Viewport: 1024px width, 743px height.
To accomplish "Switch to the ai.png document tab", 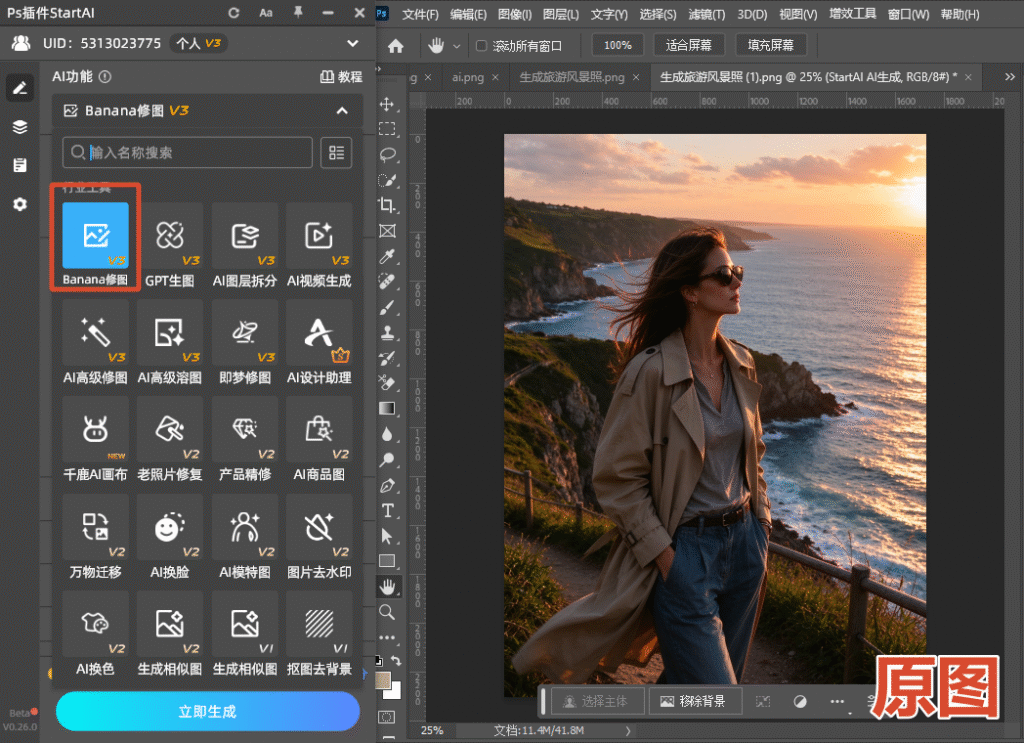I will pos(468,77).
